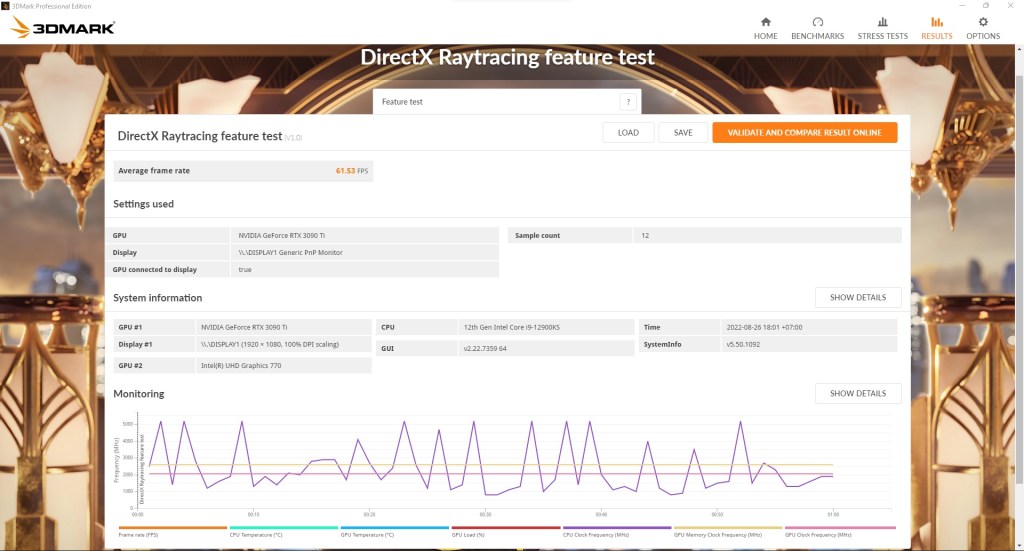
Task: Show details for System information
Action: tap(857, 297)
